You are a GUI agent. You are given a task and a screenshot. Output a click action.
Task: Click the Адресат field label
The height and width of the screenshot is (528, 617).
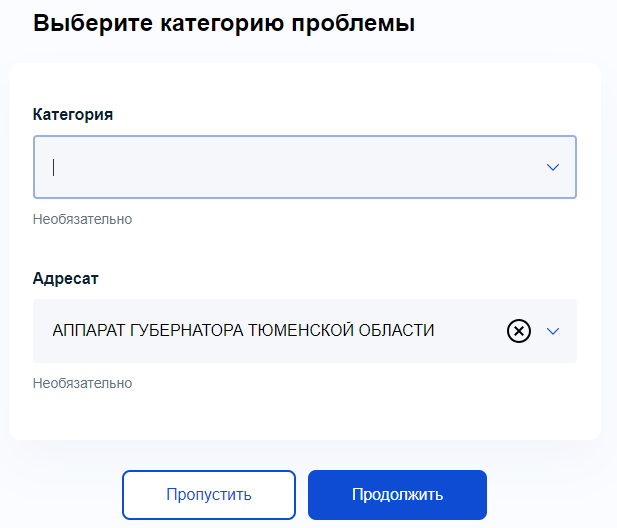pyautogui.click(x=66, y=279)
